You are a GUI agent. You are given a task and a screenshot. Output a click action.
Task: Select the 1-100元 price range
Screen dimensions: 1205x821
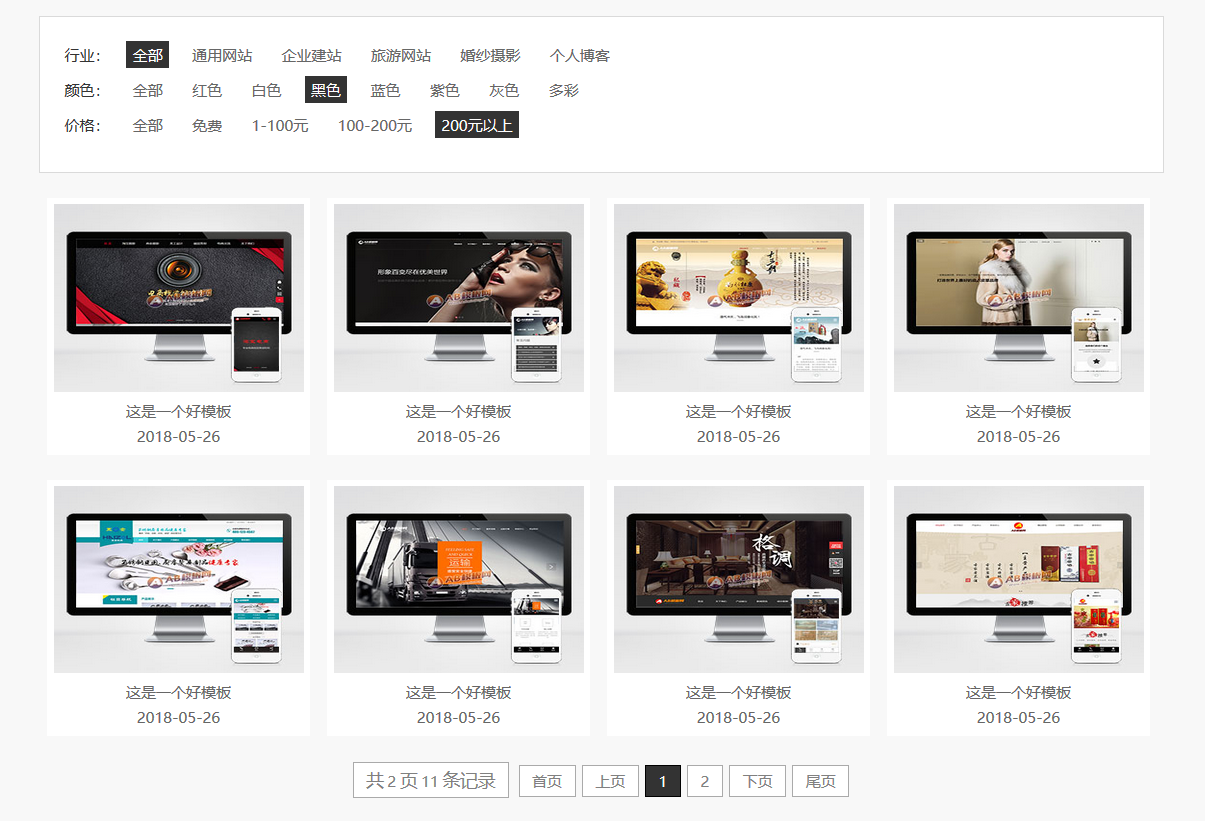click(x=280, y=125)
